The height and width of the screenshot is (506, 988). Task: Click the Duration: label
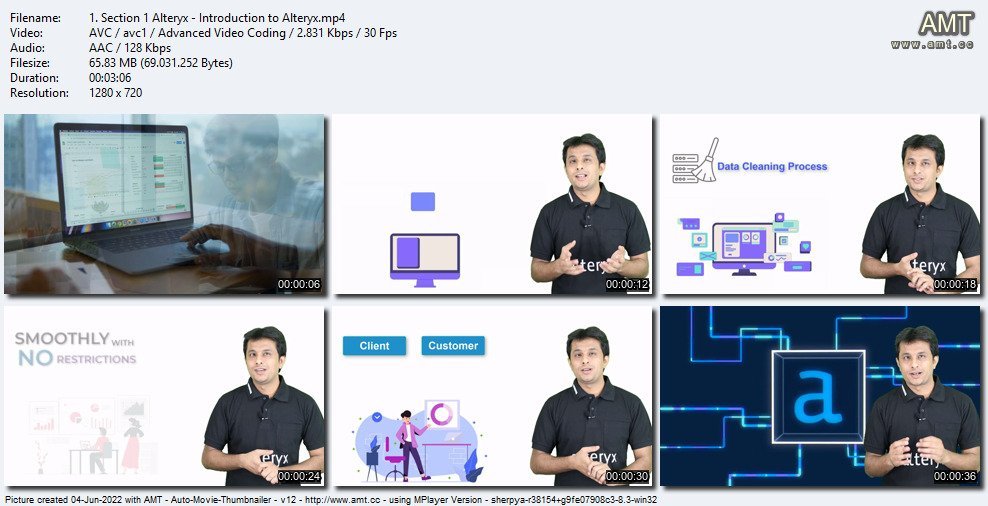tap(35, 78)
